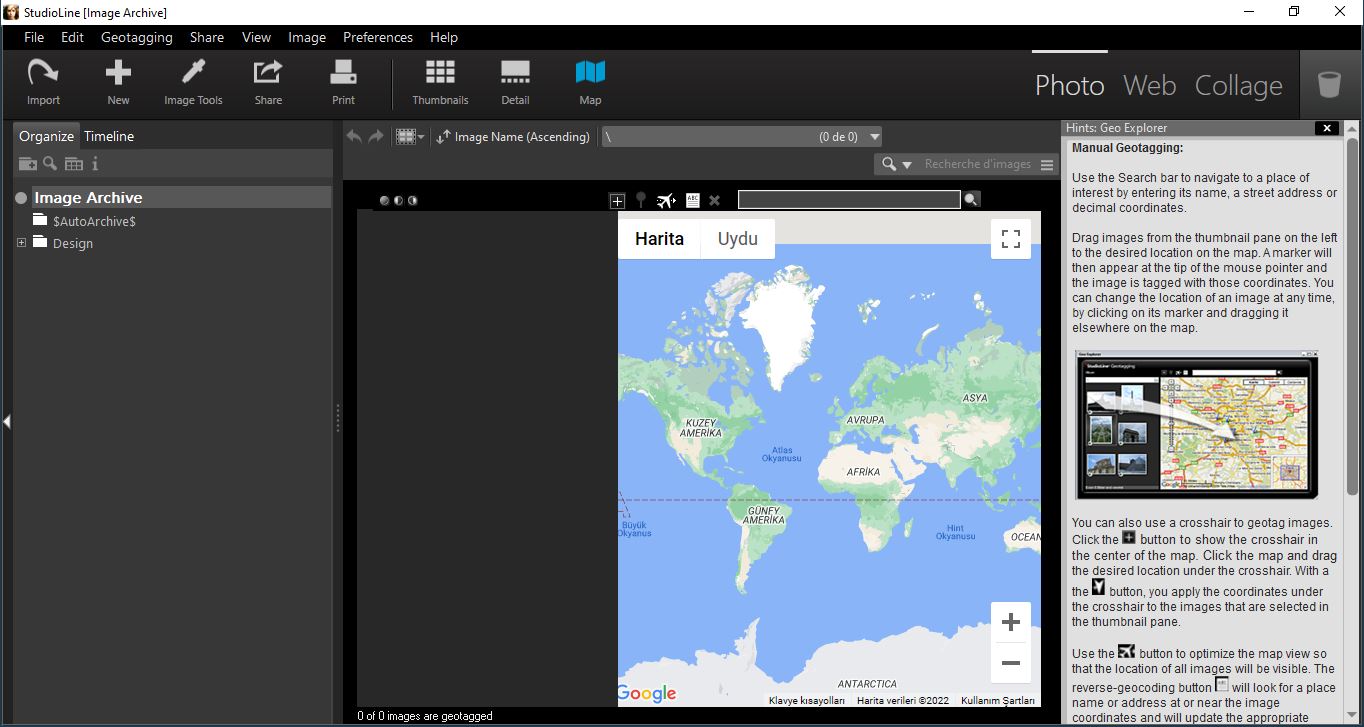Click the sort order arrows icon
Viewport: 1364px width, 727px height.
point(444,136)
